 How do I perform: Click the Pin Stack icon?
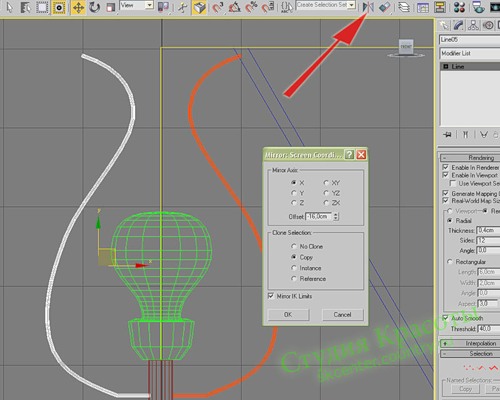[447, 135]
